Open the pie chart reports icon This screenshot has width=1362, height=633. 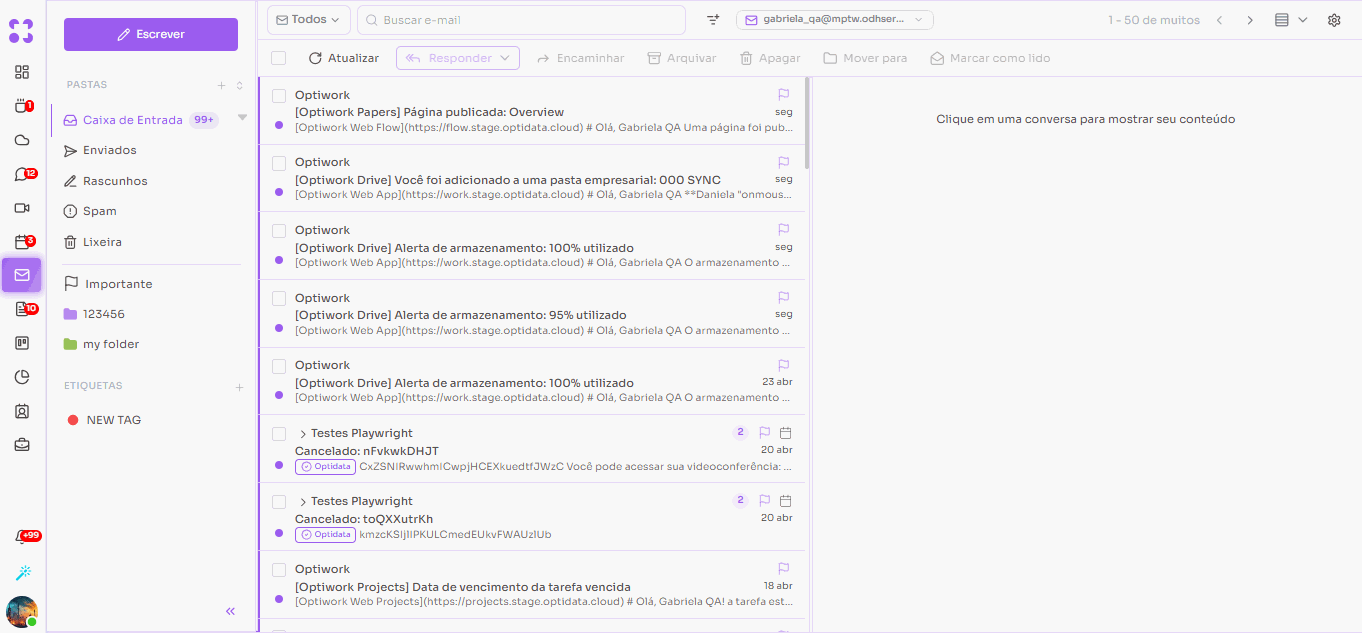[x=22, y=377]
